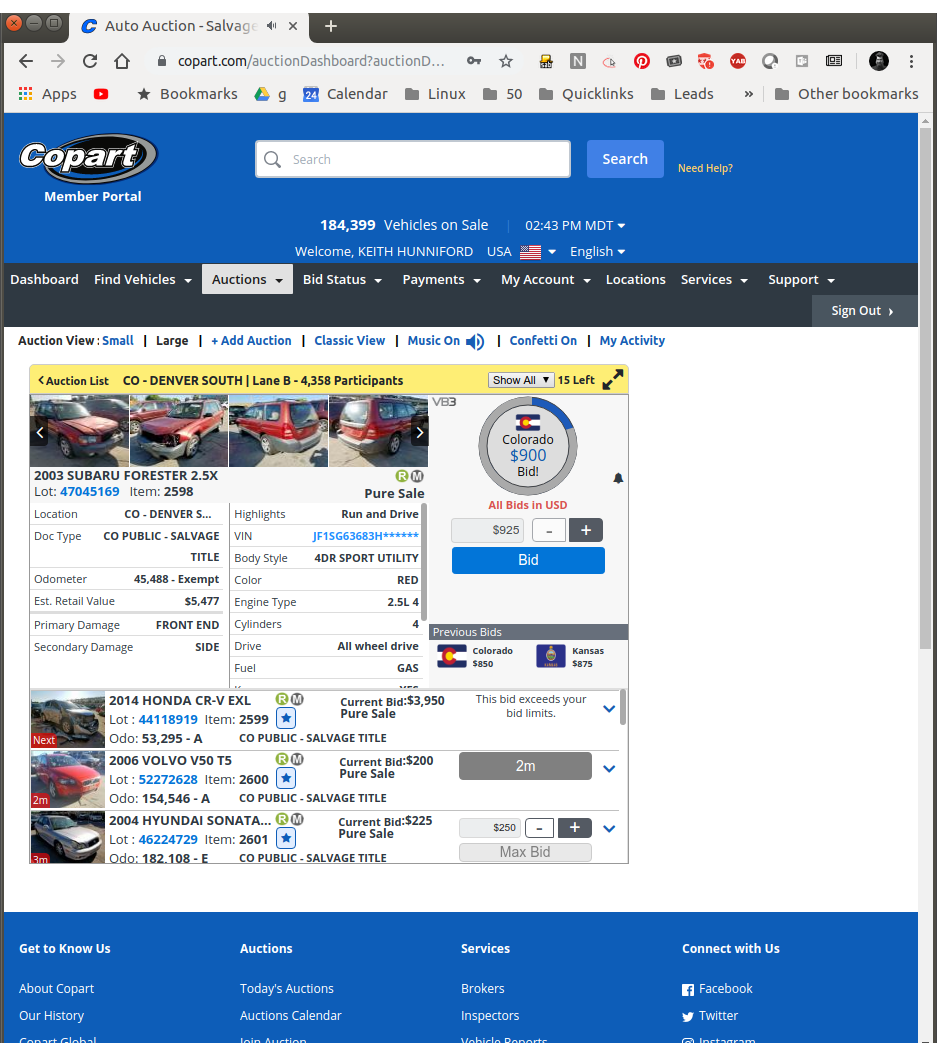The height and width of the screenshot is (1056, 937).
Task: Add Honda CR-V EXL to watchlist star
Action: (286, 718)
